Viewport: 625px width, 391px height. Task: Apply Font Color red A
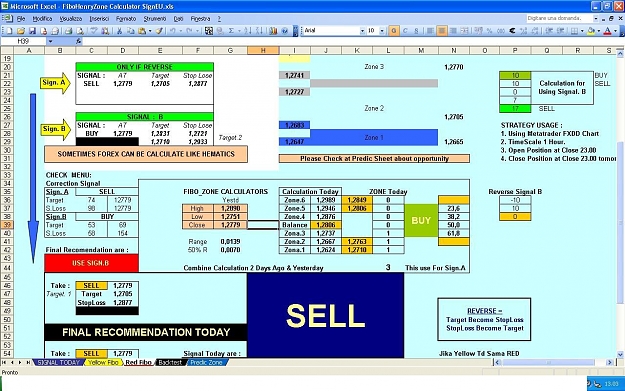607,31
